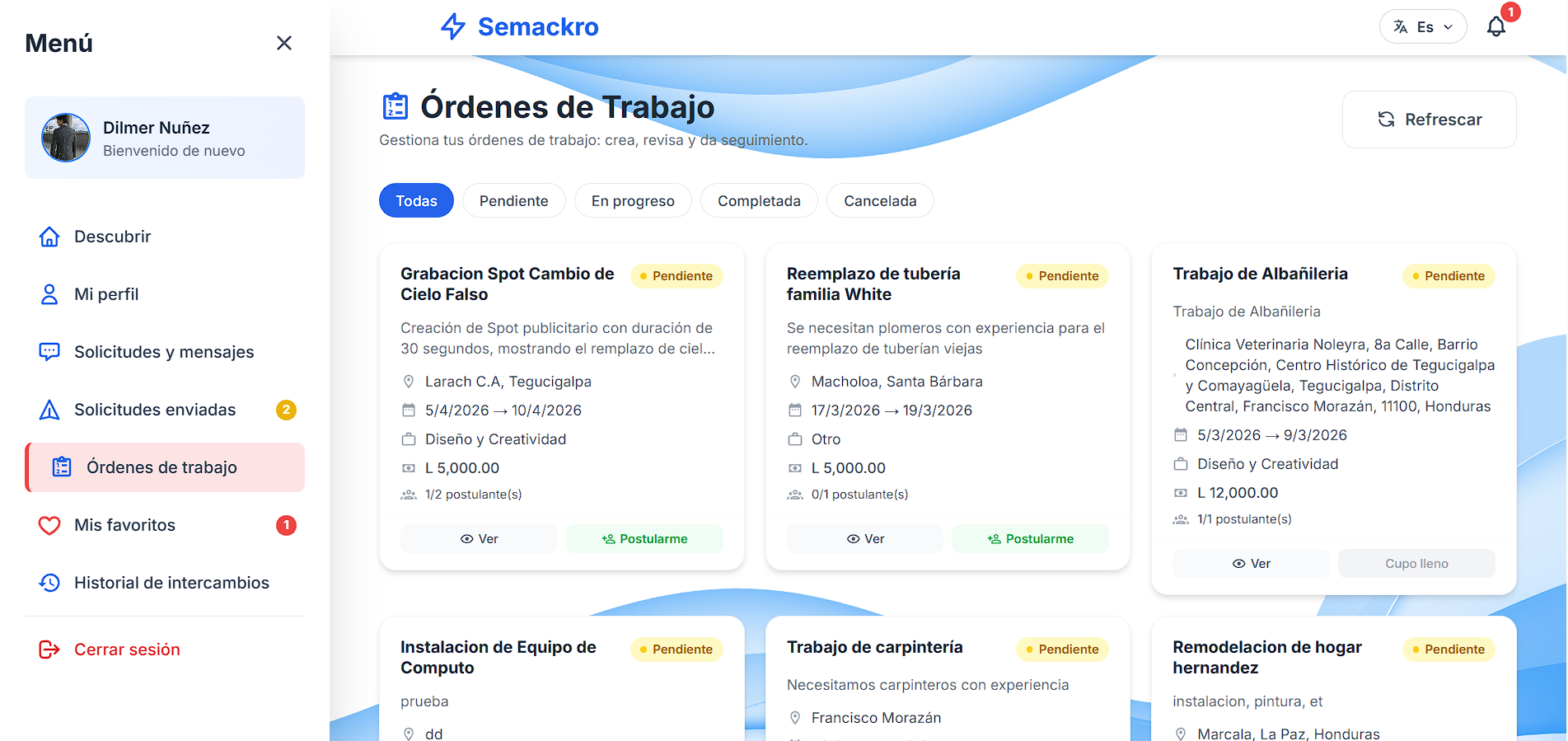Select the Pendiente filter tab
The image size is (1568, 741).
point(514,200)
